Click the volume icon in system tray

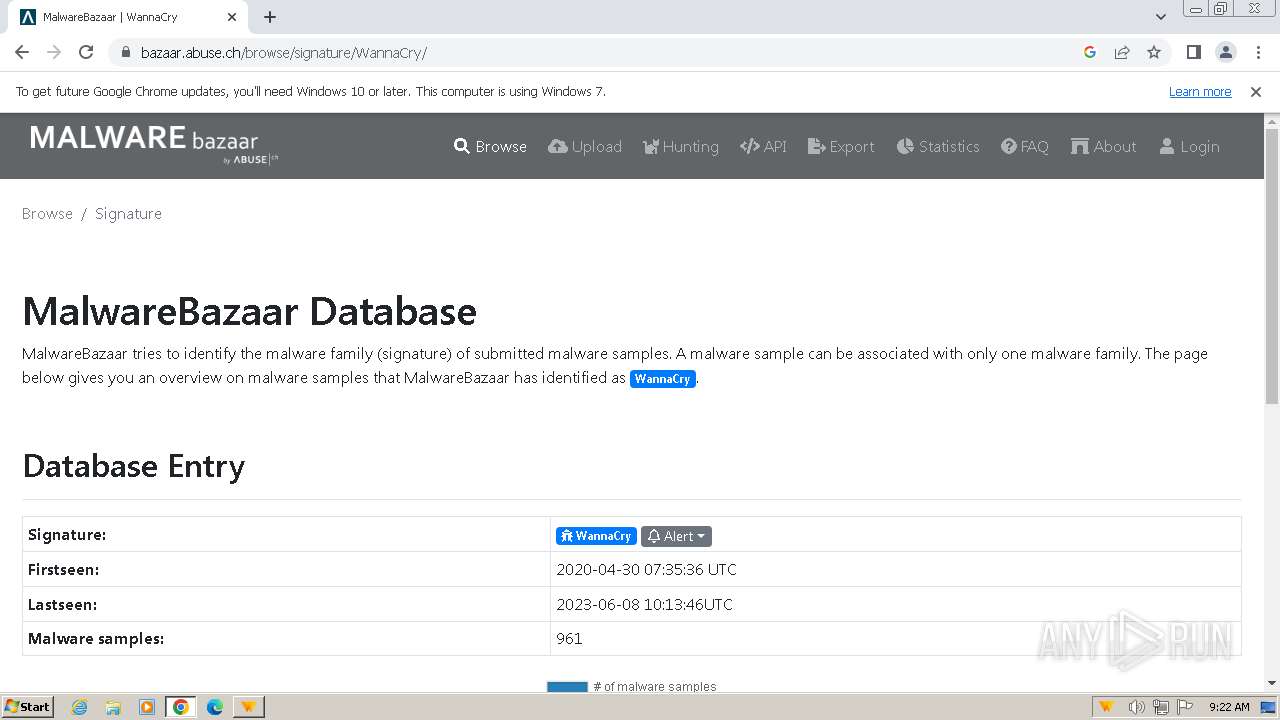point(1136,707)
